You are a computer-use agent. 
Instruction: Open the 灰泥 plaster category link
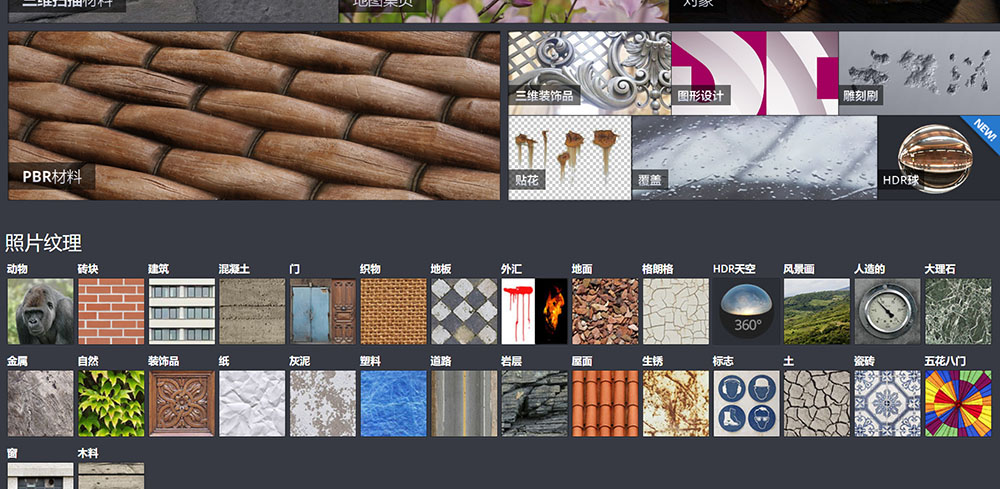(x=300, y=361)
